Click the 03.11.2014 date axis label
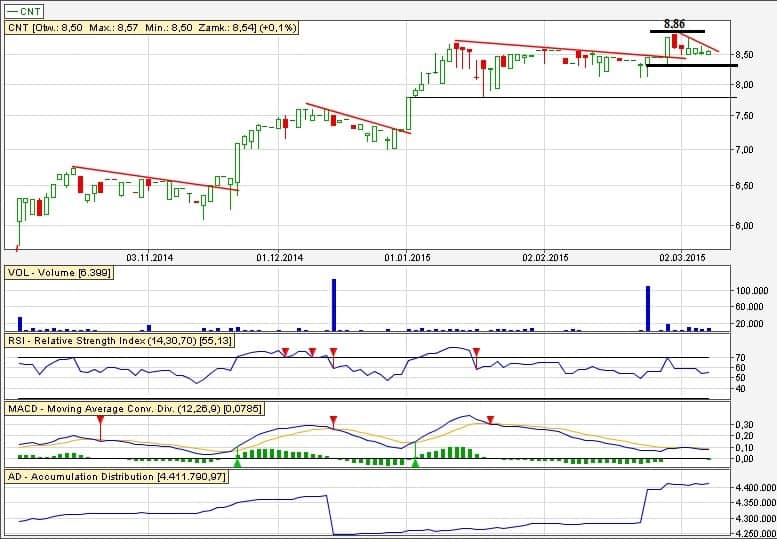 [x=146, y=257]
